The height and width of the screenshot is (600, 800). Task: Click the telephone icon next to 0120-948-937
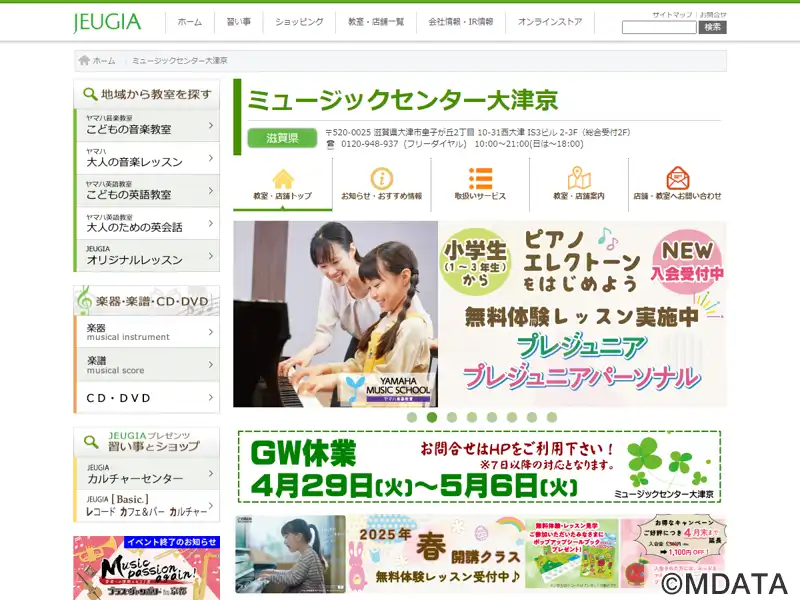tap(331, 144)
